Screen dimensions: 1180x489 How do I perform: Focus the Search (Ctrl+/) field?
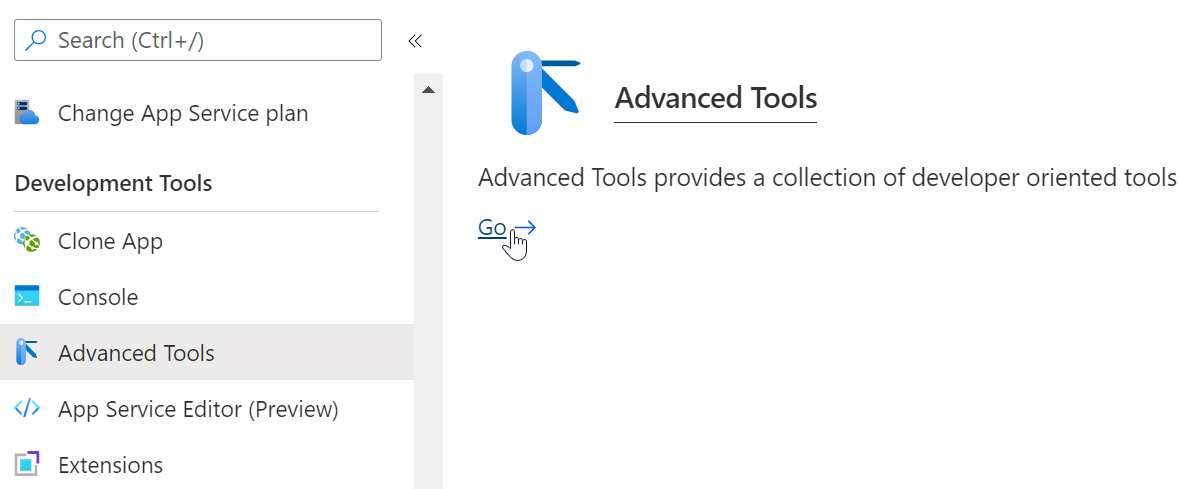click(x=198, y=40)
